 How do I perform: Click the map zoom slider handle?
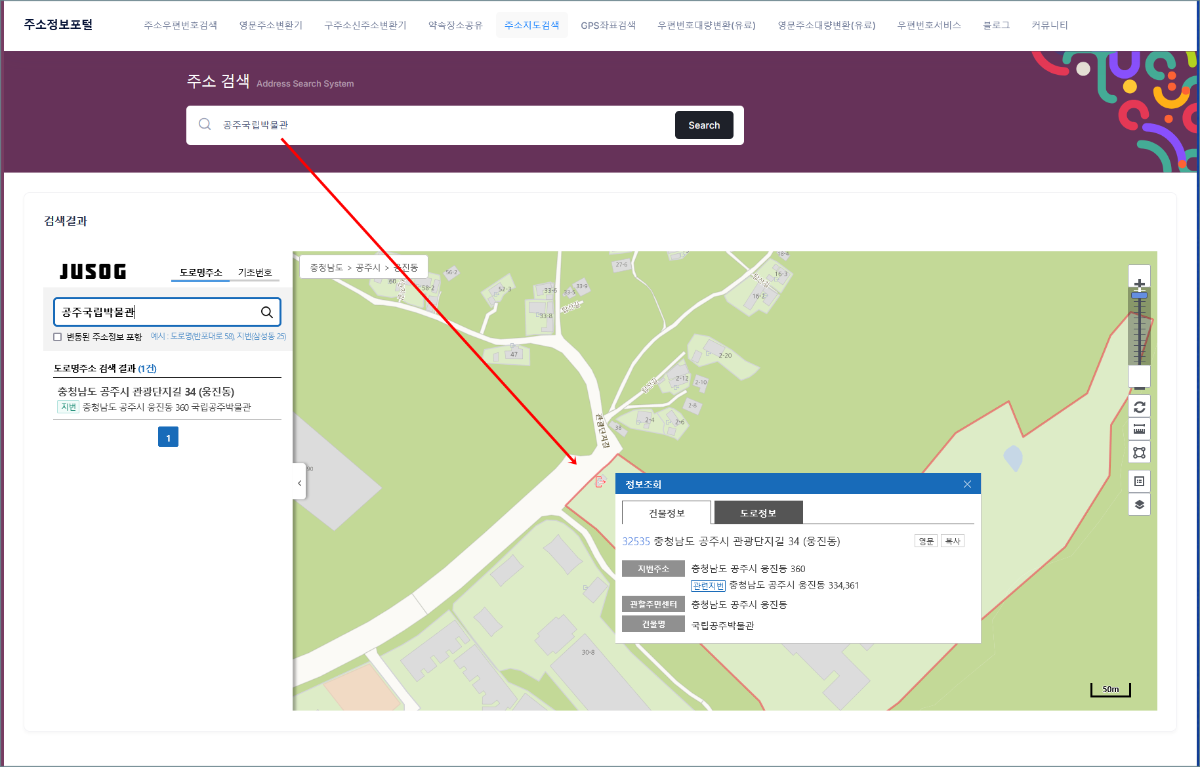pyautogui.click(x=1139, y=295)
